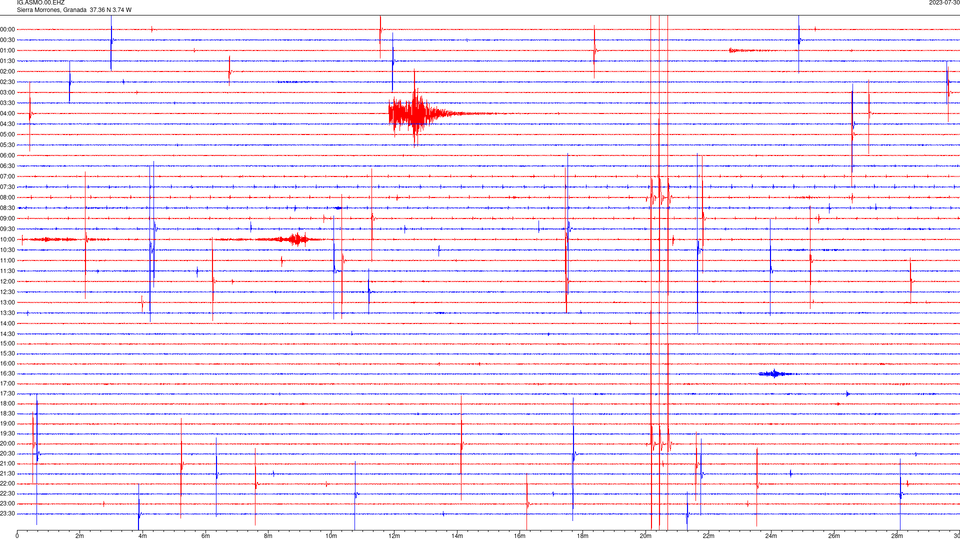Select the 12:30 time row label
960x540 pixels.
point(8,291)
